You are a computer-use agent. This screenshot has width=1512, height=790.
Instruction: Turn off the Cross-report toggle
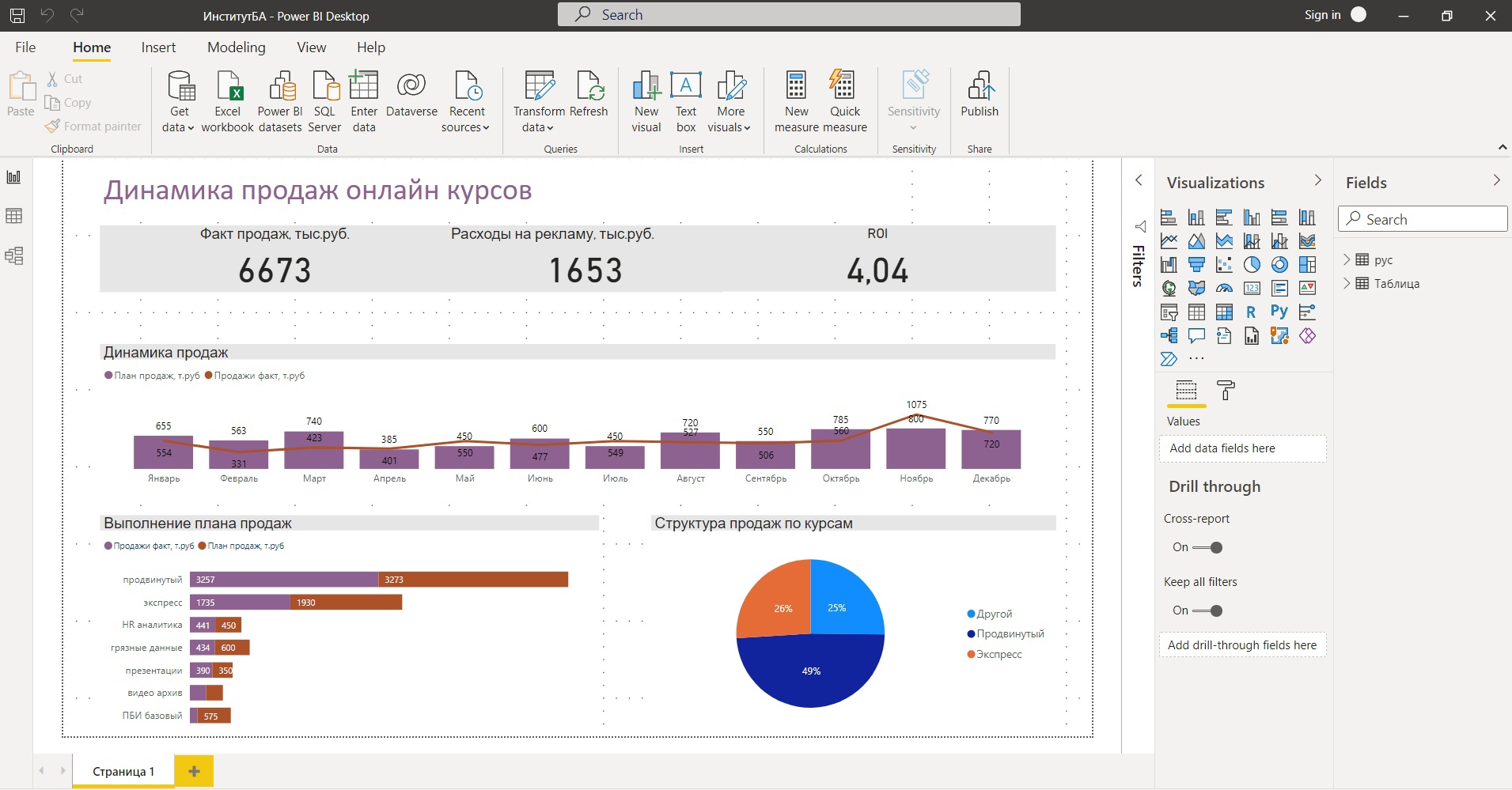coord(1207,547)
